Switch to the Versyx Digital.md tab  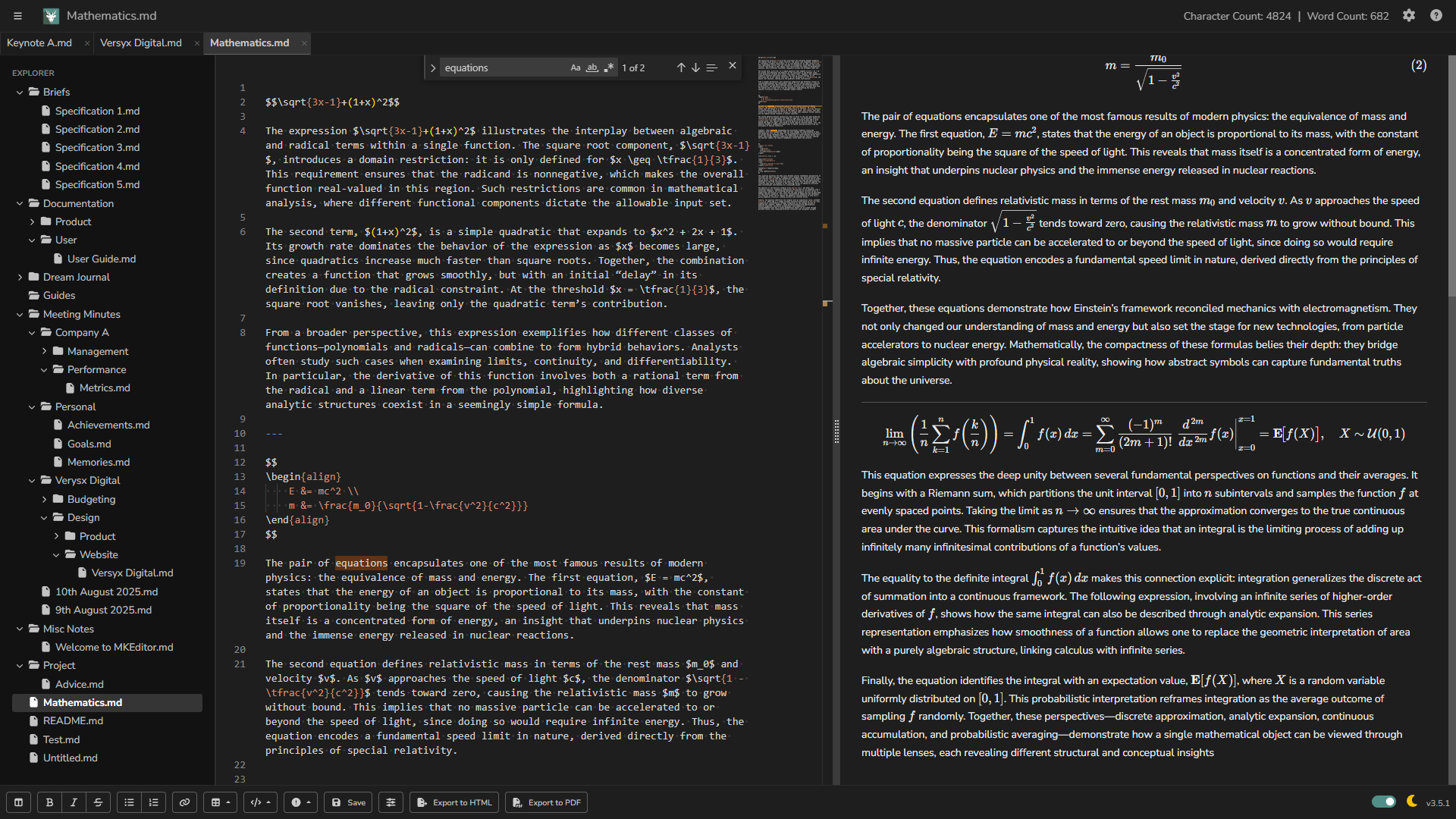pos(141,42)
